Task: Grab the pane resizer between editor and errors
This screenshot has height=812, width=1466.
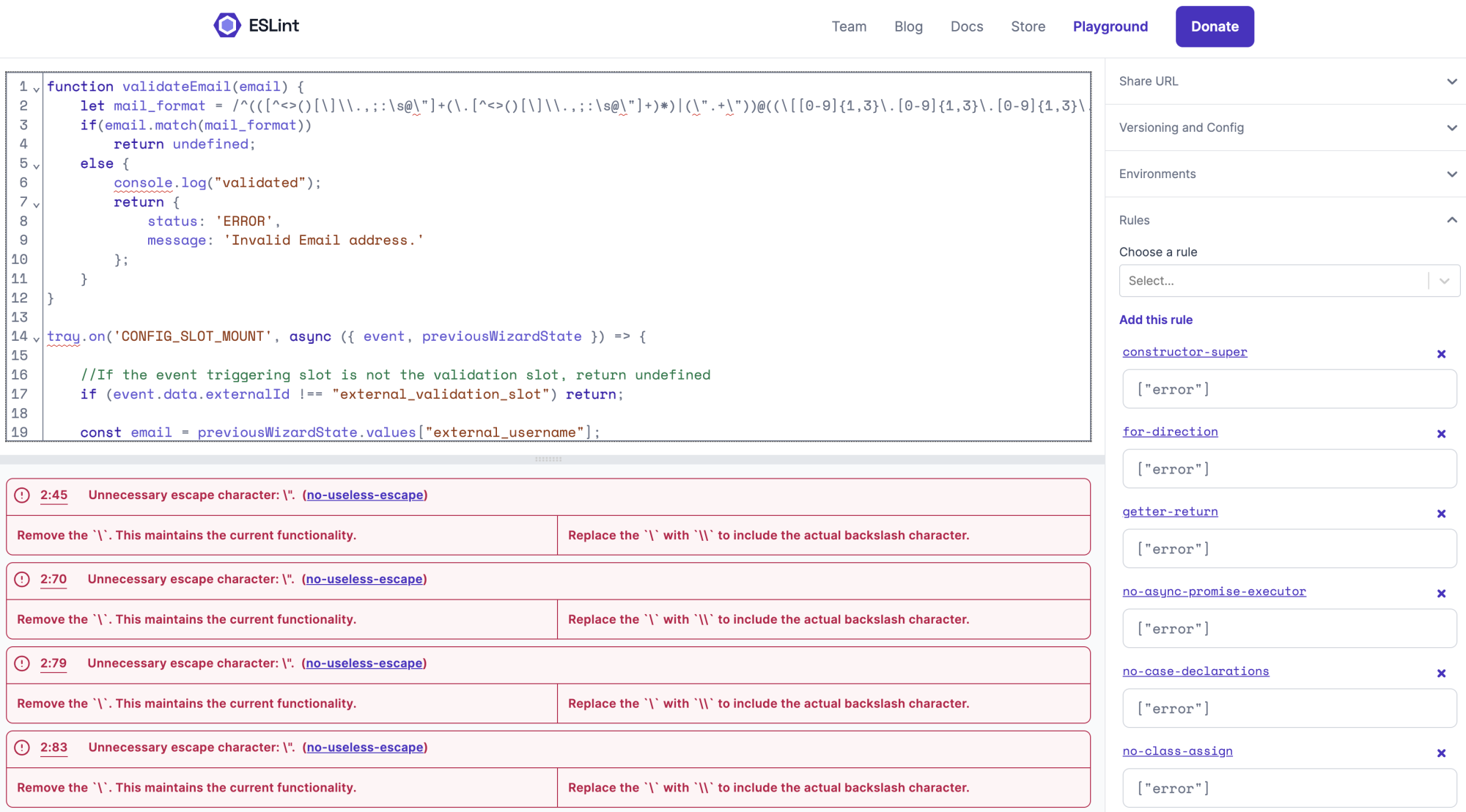Action: coord(548,459)
